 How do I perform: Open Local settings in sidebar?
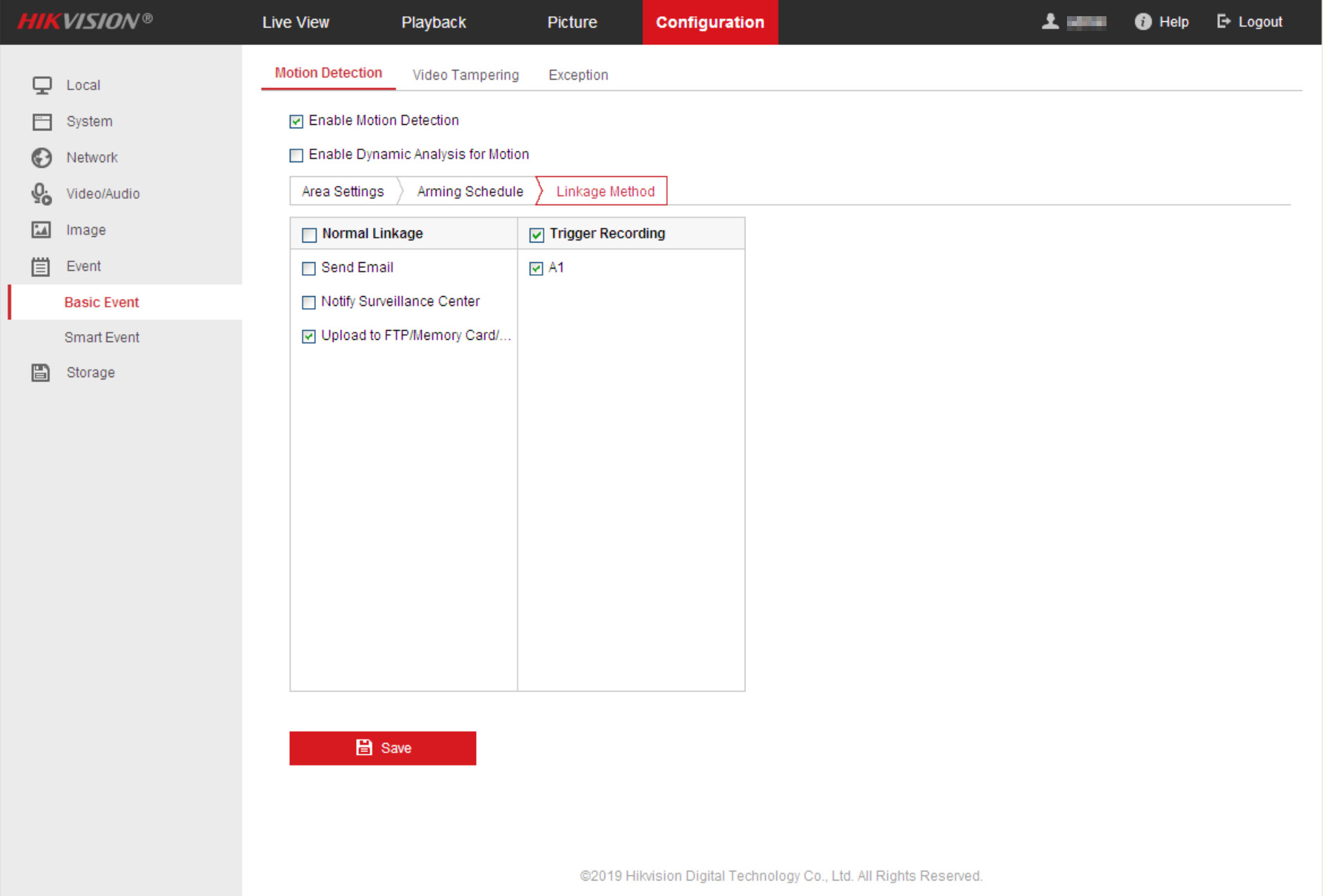(x=83, y=85)
